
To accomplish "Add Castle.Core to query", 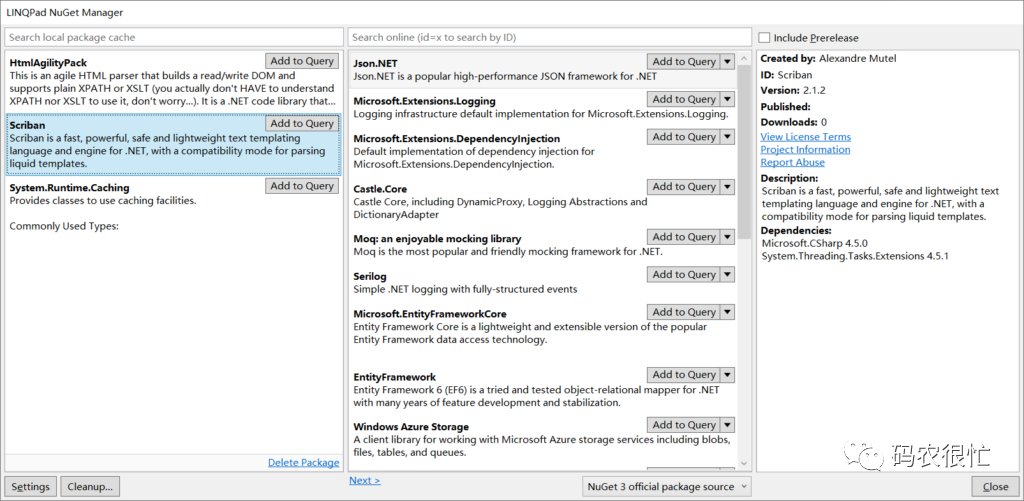I will [684, 187].
